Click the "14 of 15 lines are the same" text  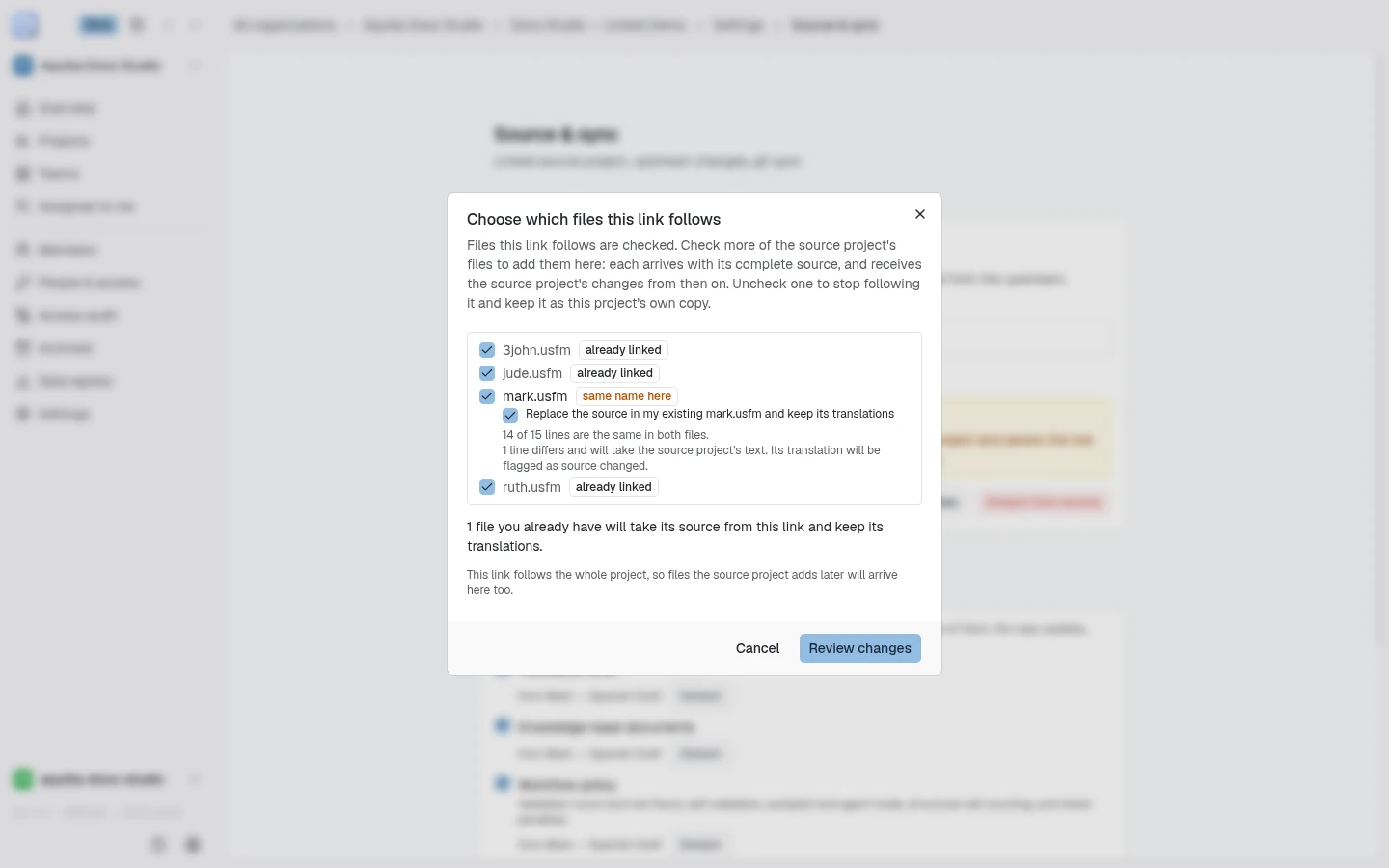pyautogui.click(x=606, y=435)
